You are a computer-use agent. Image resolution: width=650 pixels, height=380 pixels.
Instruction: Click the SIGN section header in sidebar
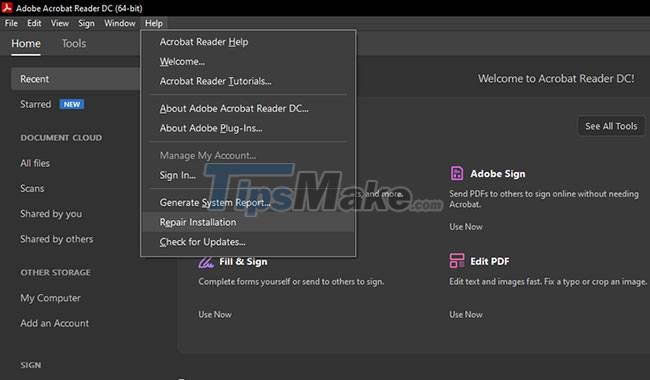(x=31, y=365)
